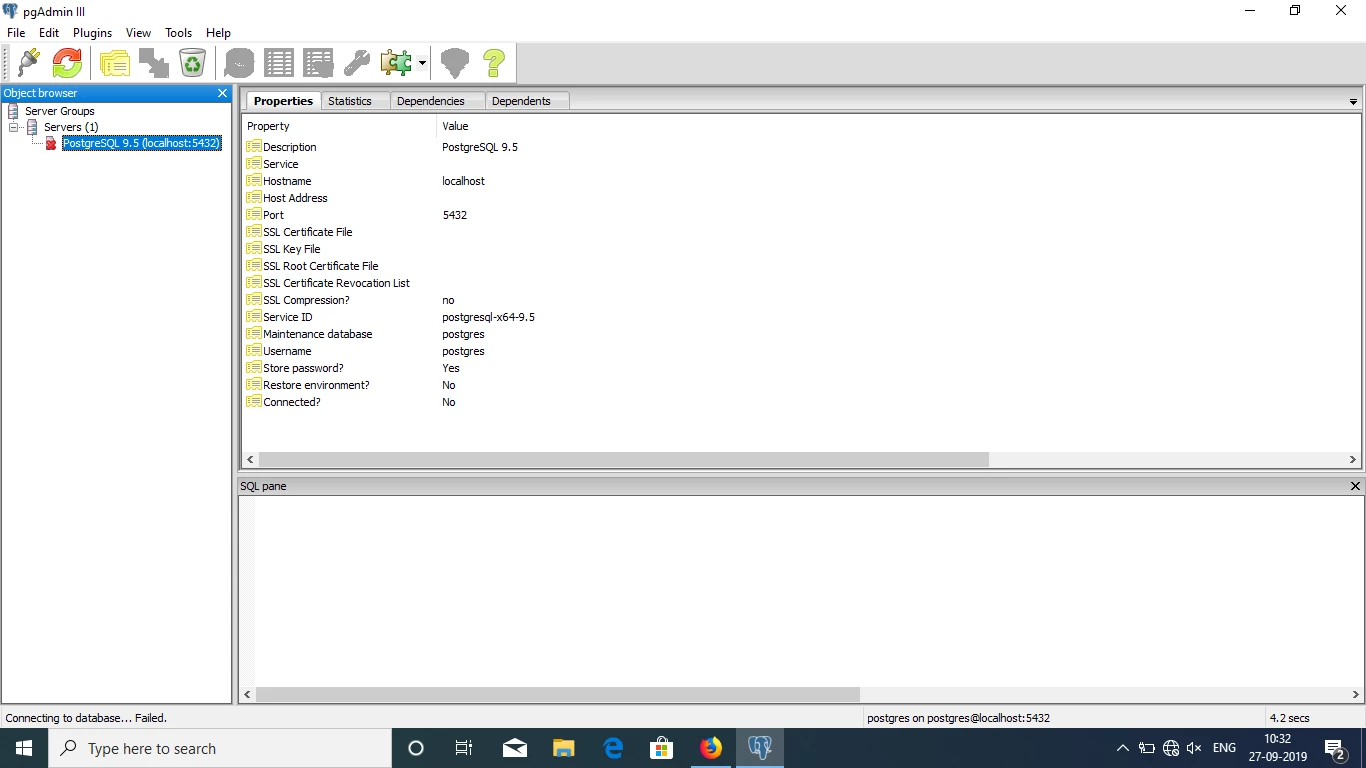This screenshot has height=768, width=1366.
Task: Select the Server Groups tree node
Action: [x=60, y=111]
